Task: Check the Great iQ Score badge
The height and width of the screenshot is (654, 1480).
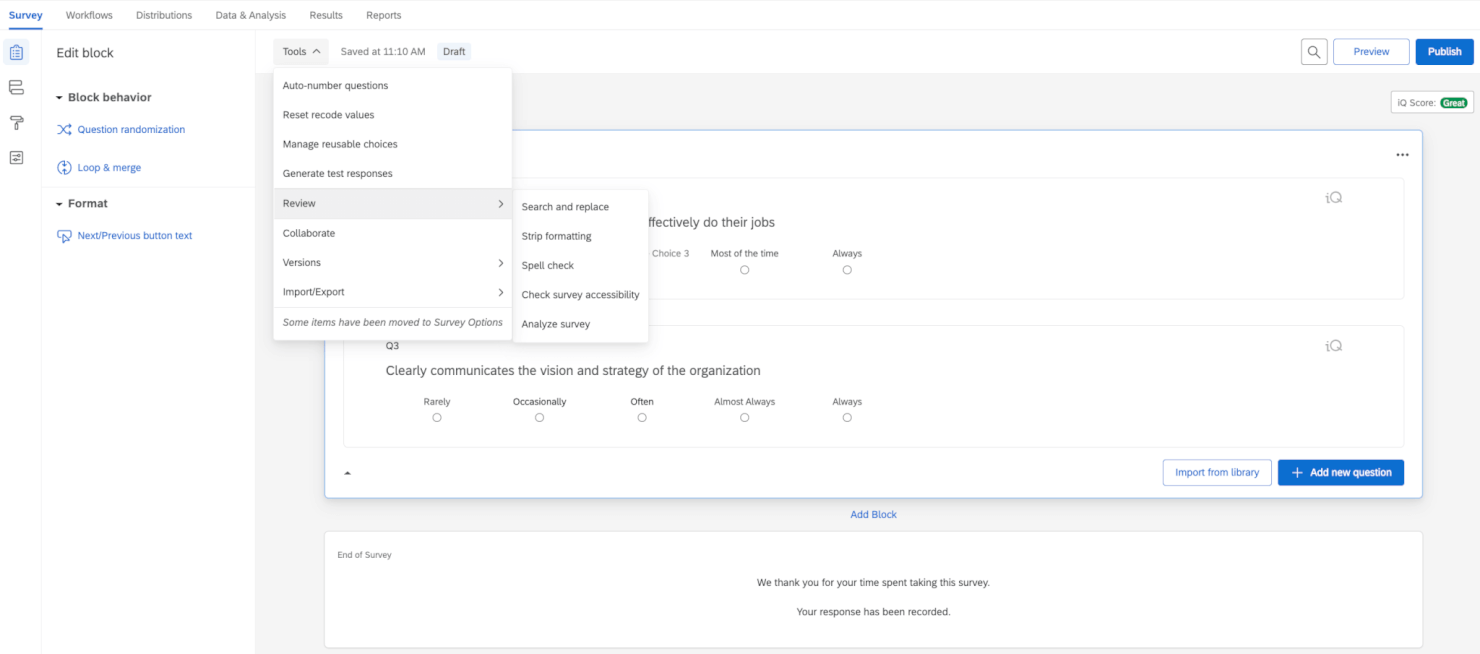Action: (x=1457, y=102)
